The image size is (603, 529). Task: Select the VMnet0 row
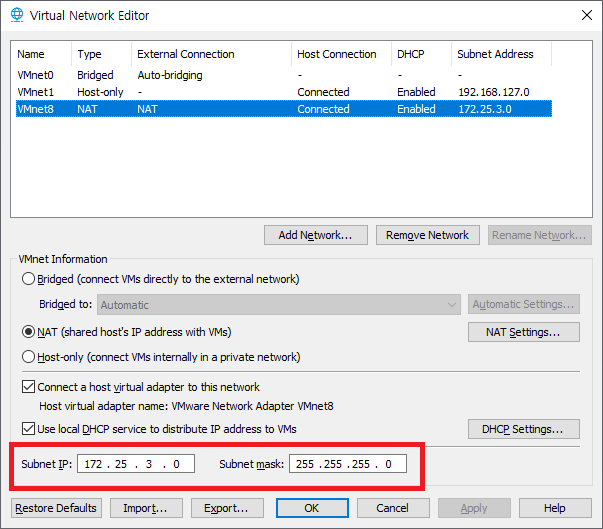click(284, 75)
